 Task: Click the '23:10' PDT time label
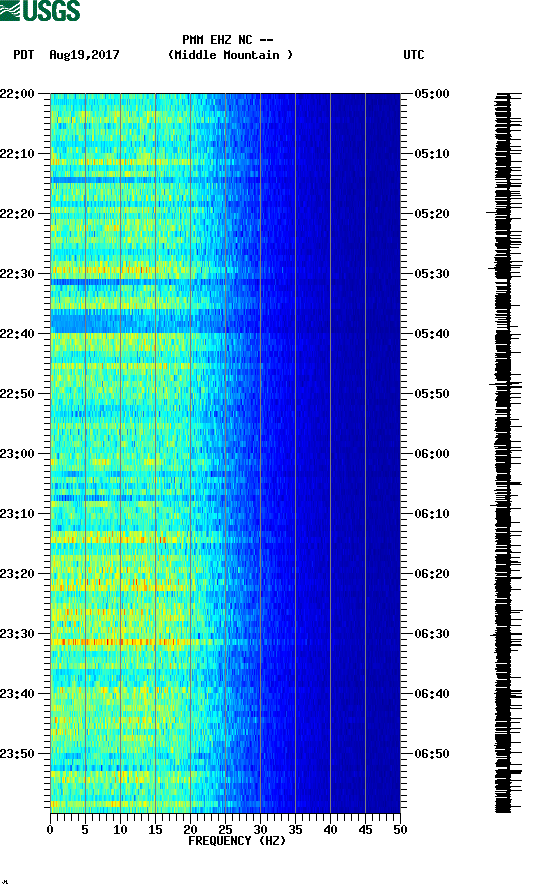coord(17,514)
